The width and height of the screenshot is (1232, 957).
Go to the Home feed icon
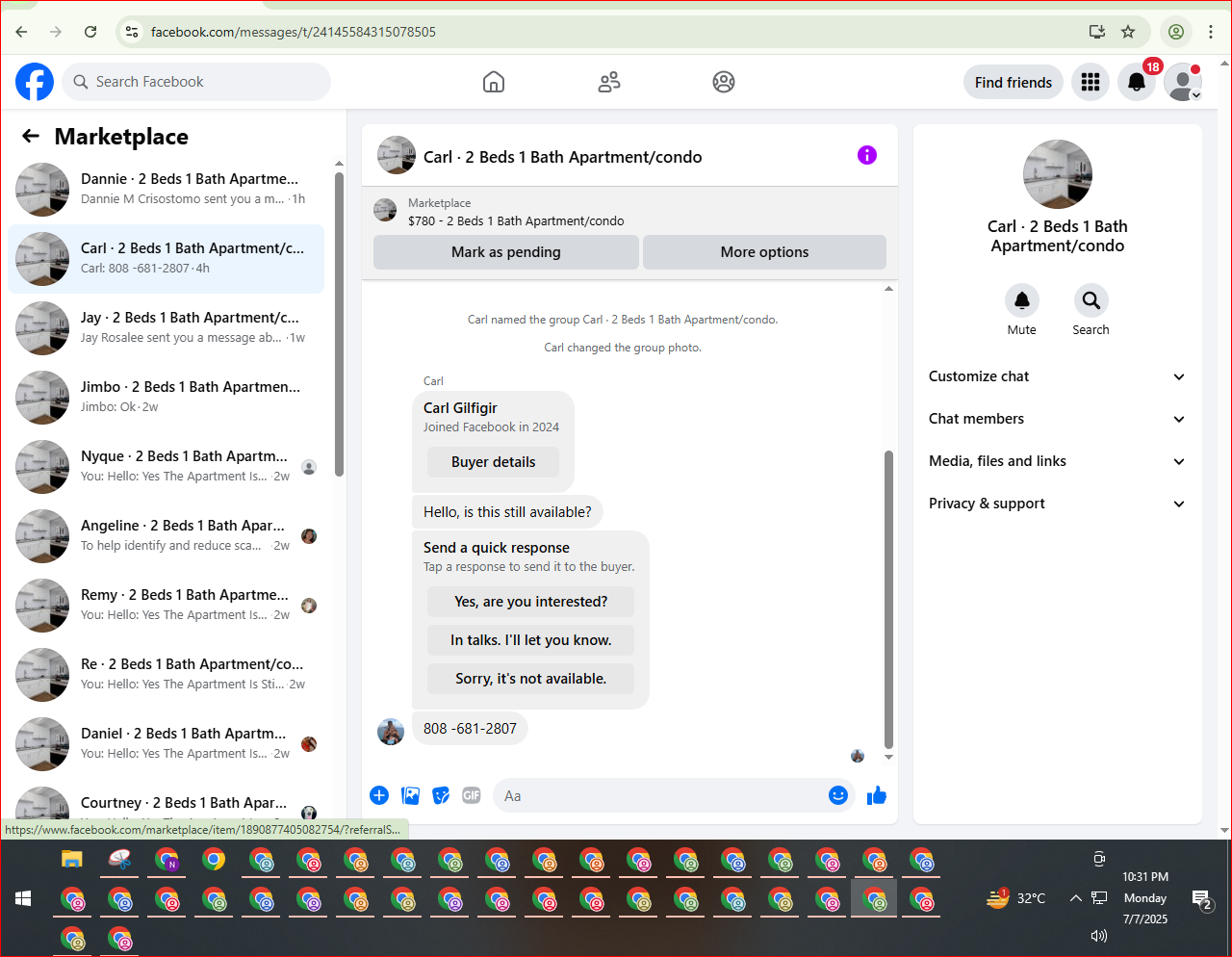494,82
